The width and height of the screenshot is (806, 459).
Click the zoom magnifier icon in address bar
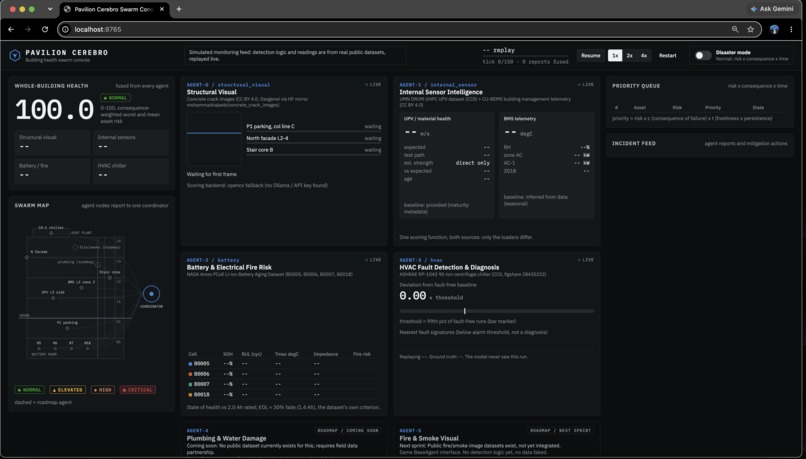tap(735, 29)
